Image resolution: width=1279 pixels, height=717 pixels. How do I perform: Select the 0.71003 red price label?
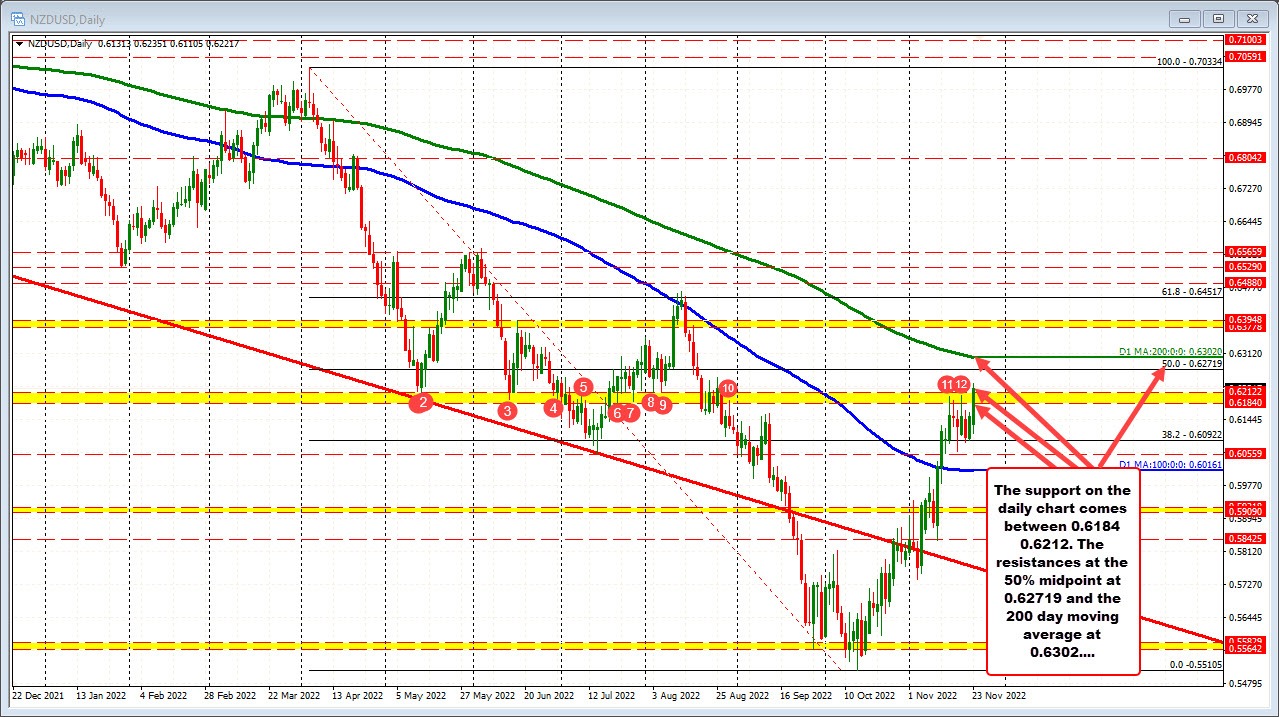(1245, 39)
